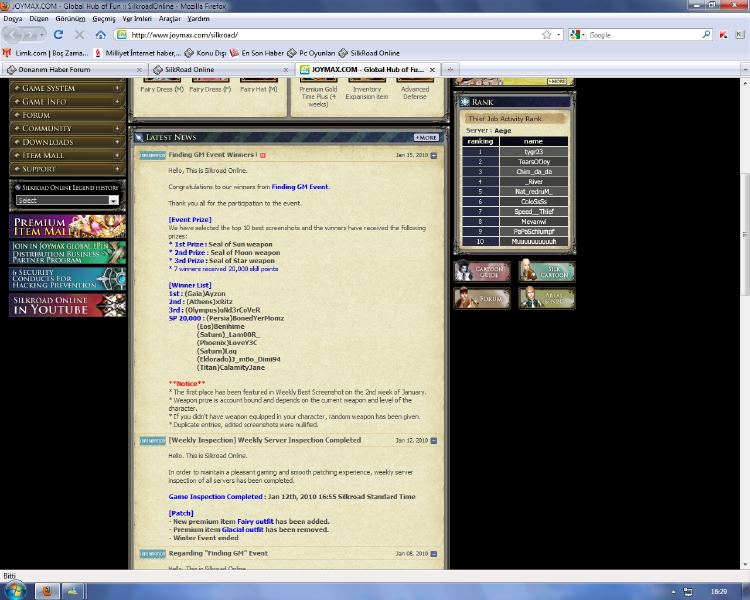Close the Donanım Haber Forum tab
The image size is (750, 600).
point(139,70)
